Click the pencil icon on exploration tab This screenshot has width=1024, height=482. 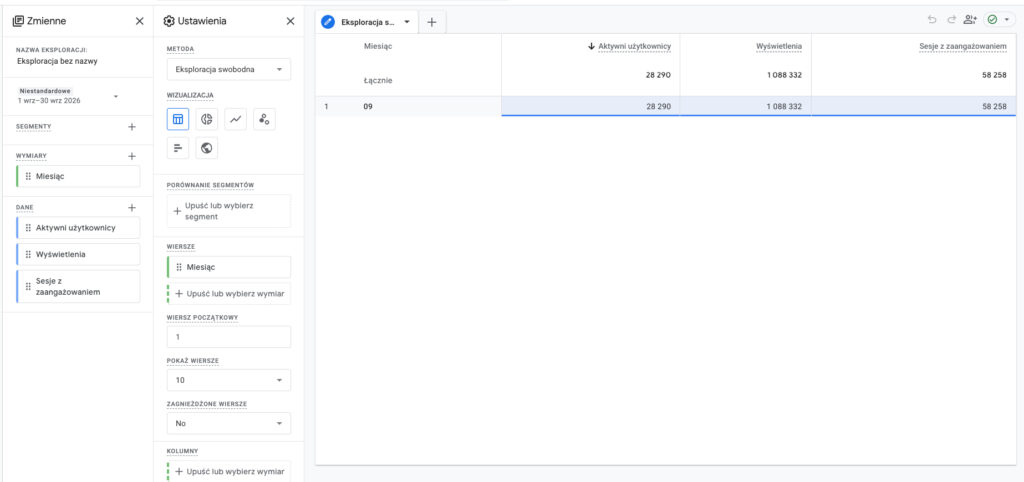click(328, 22)
